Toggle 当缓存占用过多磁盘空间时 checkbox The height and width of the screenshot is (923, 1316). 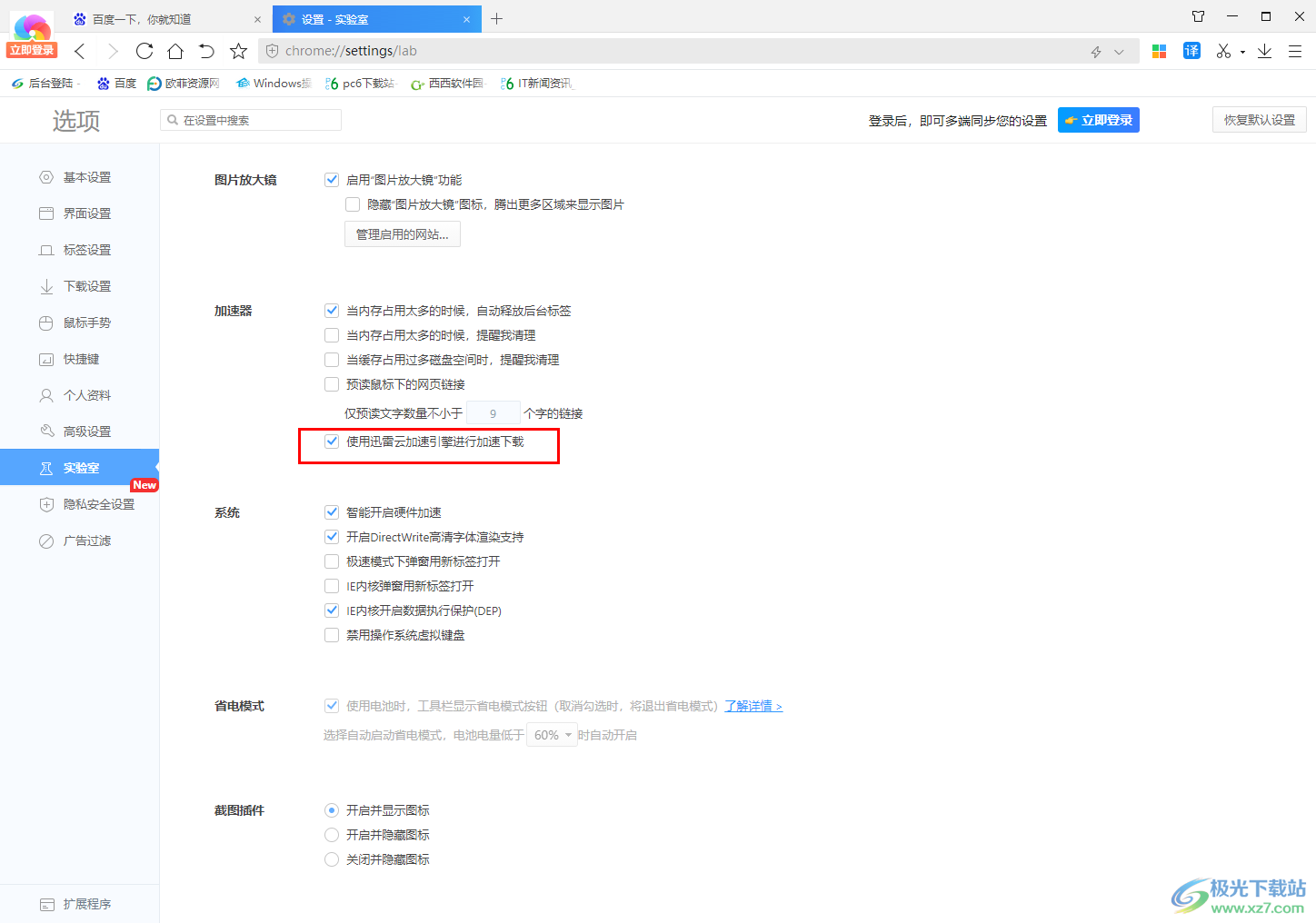[x=332, y=360]
